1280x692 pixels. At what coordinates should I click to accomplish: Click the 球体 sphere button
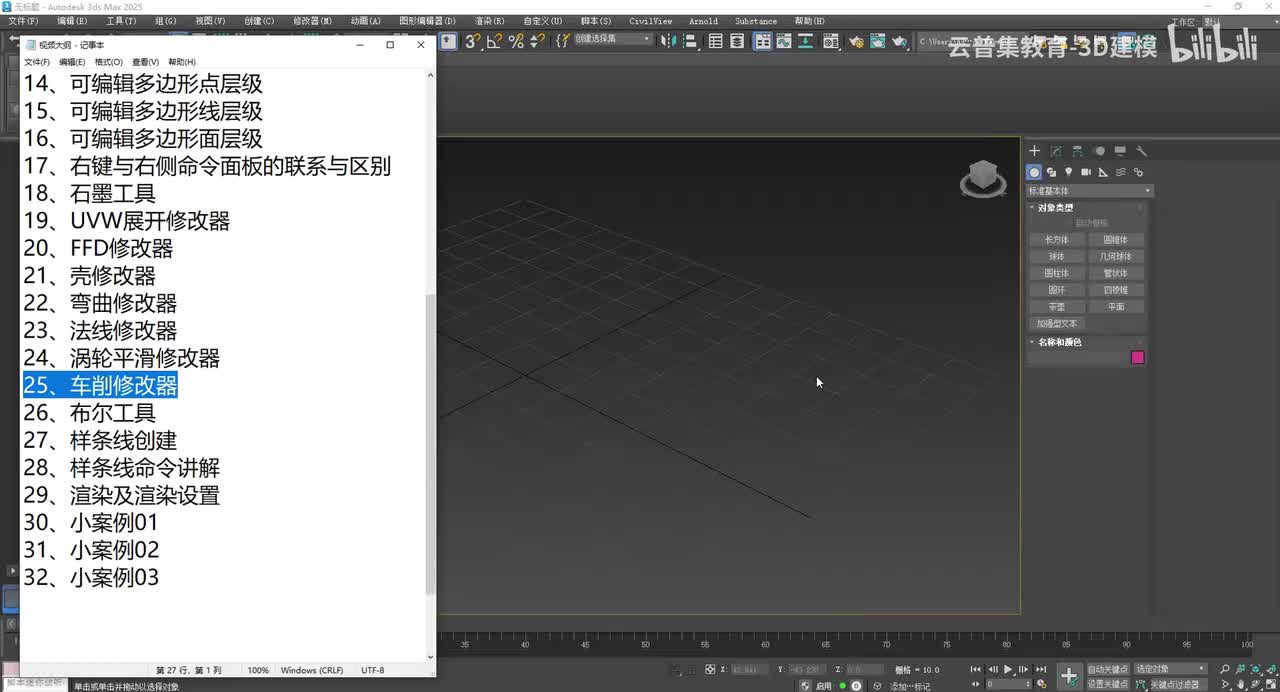(x=1057, y=257)
